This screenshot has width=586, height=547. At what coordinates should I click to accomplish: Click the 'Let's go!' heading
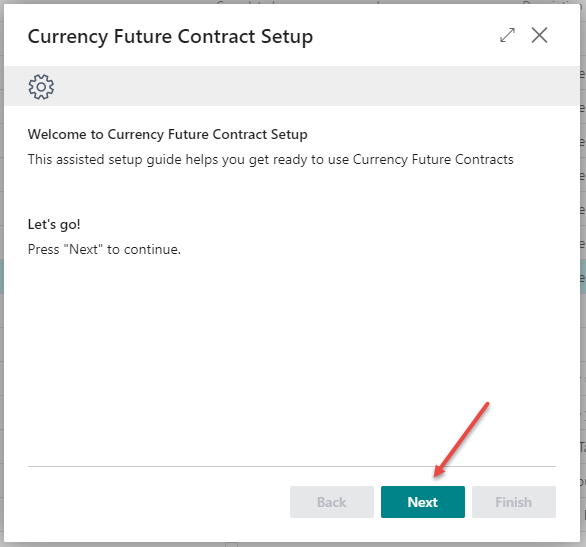pyautogui.click(x=54, y=224)
